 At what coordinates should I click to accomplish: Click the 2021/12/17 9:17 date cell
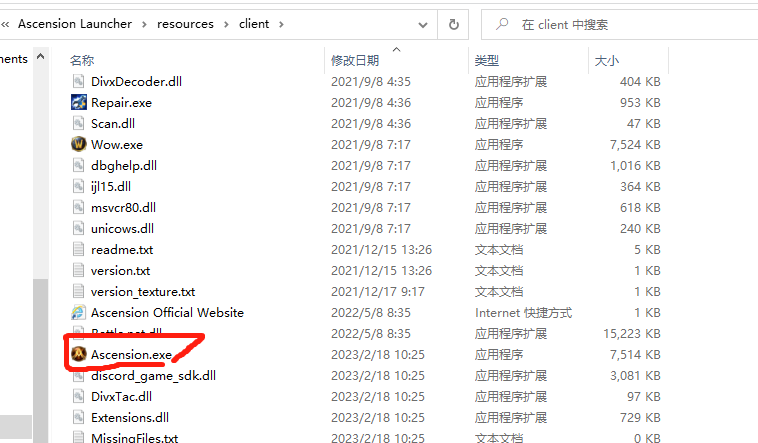point(378,292)
